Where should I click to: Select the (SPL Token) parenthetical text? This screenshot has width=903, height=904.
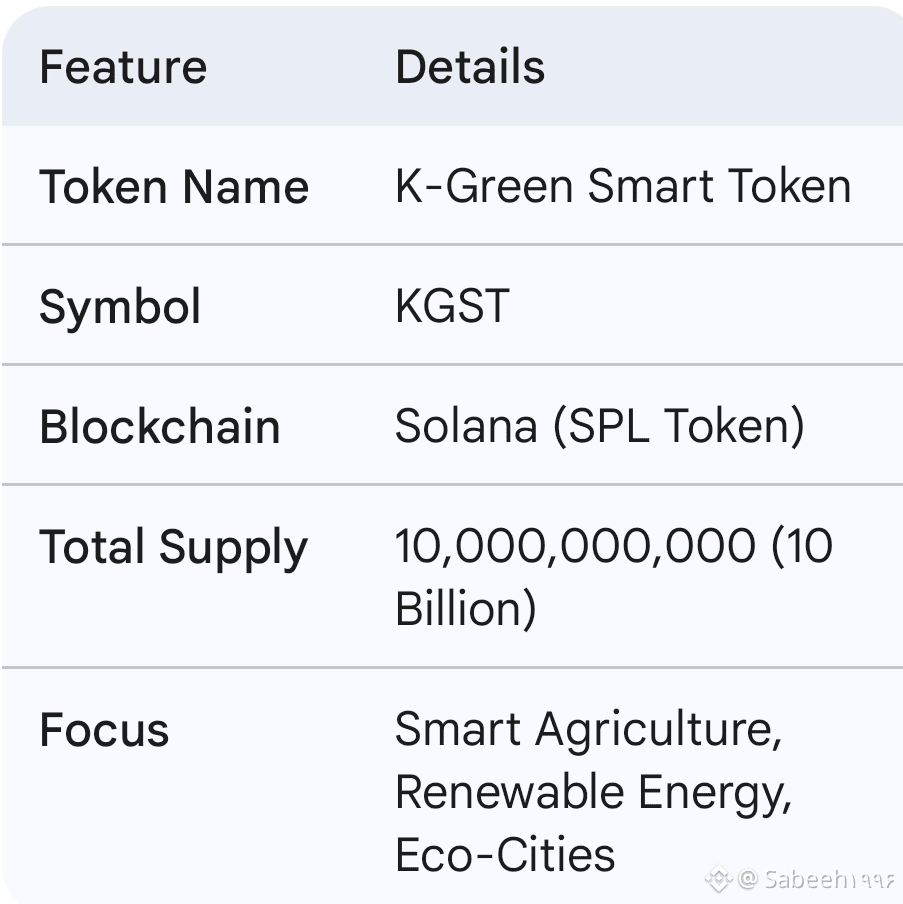pyautogui.click(x=679, y=427)
